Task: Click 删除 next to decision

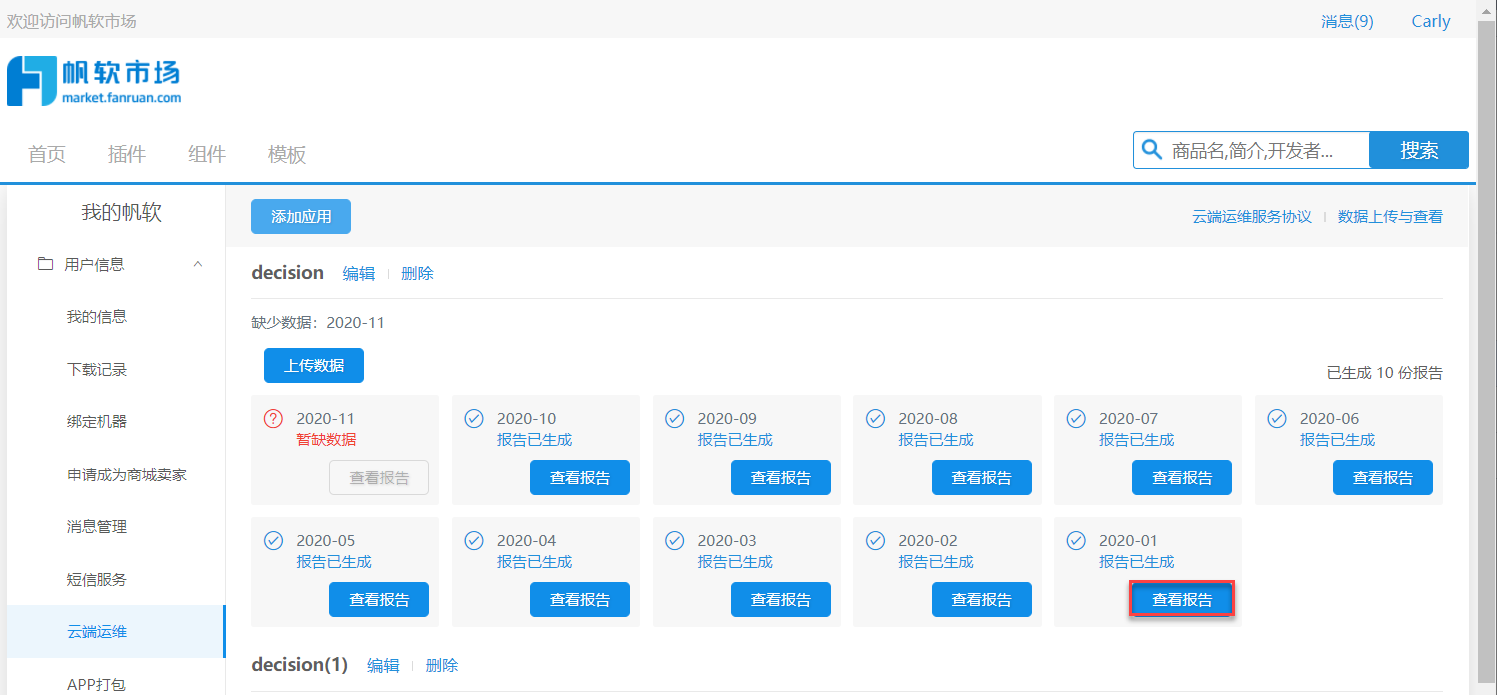Action: click(x=417, y=273)
